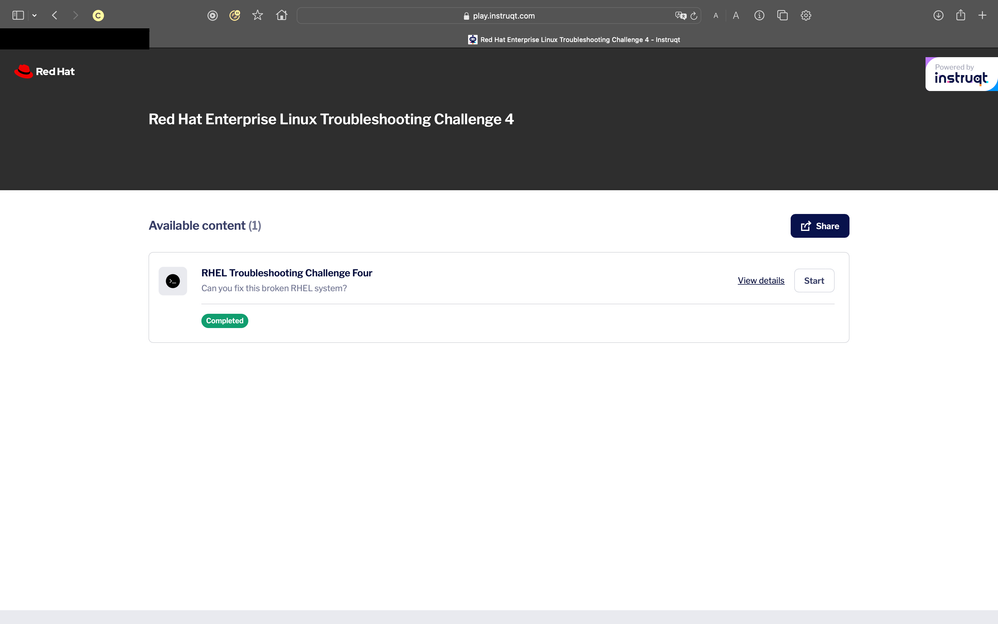
Task: Open the Safari share sheet icon
Action: coord(960,16)
